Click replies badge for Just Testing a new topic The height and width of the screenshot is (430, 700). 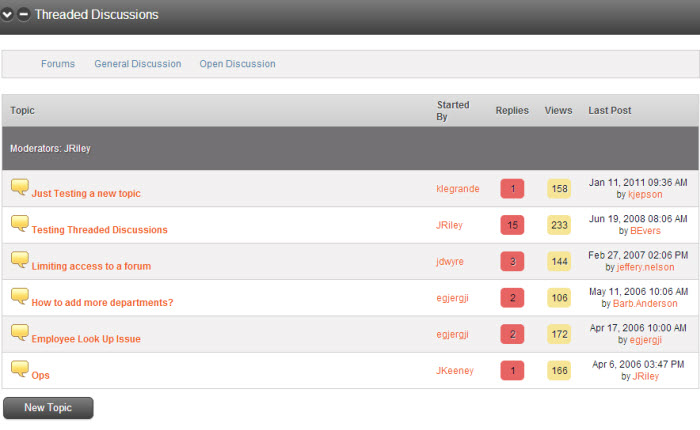(512, 189)
